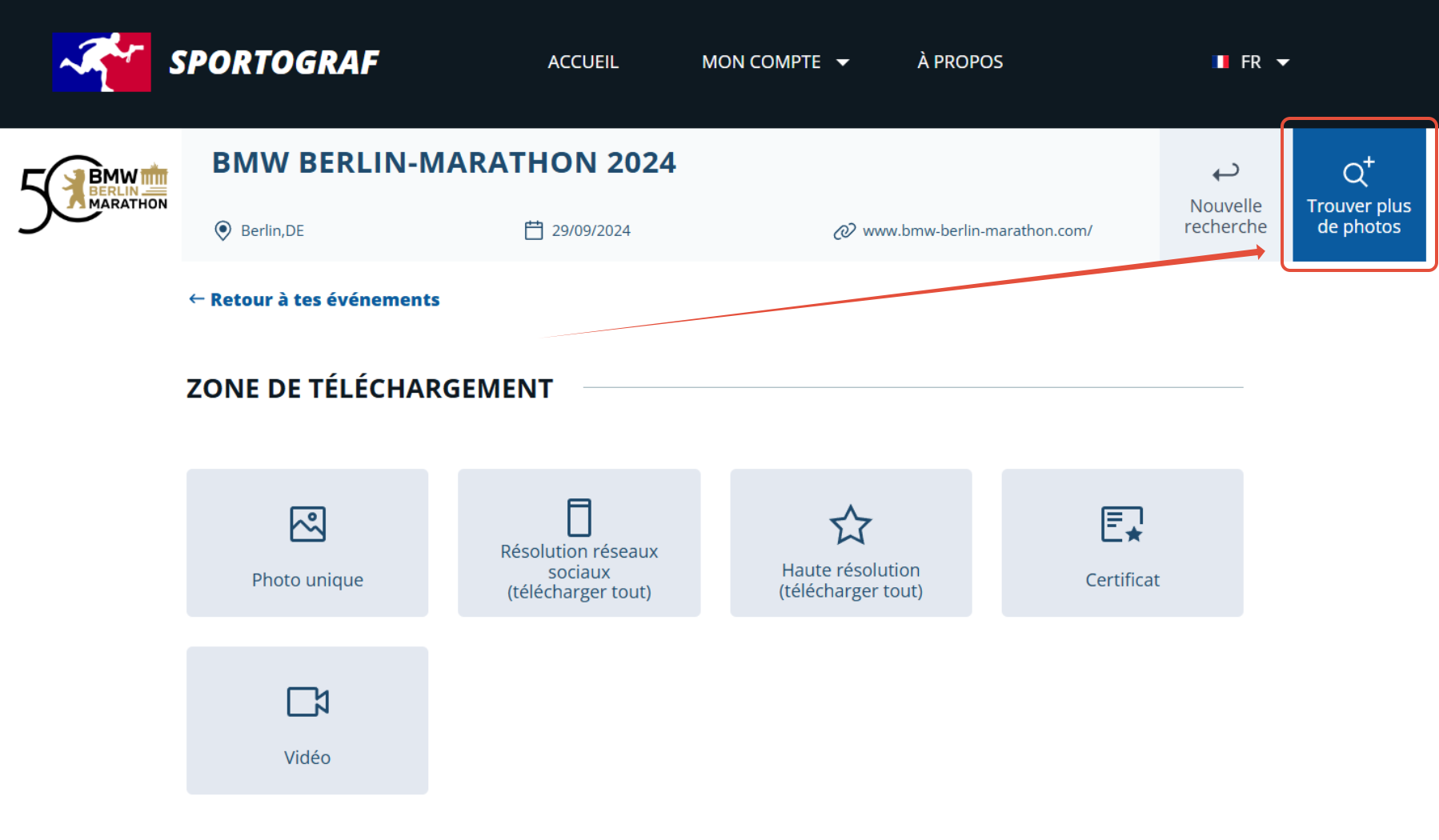Expand the FR language selector arrow
The image size is (1439, 840).
1283,62
